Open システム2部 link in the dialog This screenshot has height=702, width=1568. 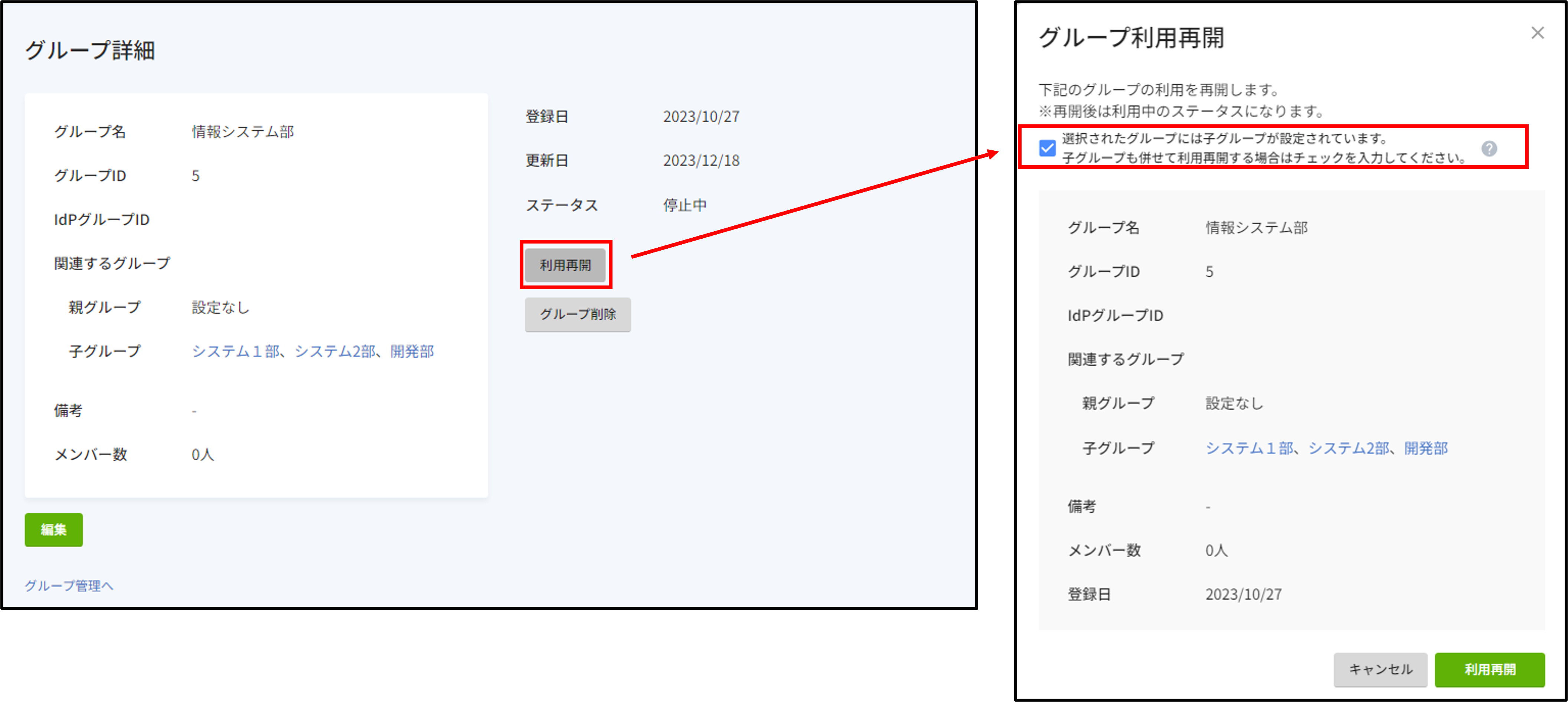[x=1349, y=448]
